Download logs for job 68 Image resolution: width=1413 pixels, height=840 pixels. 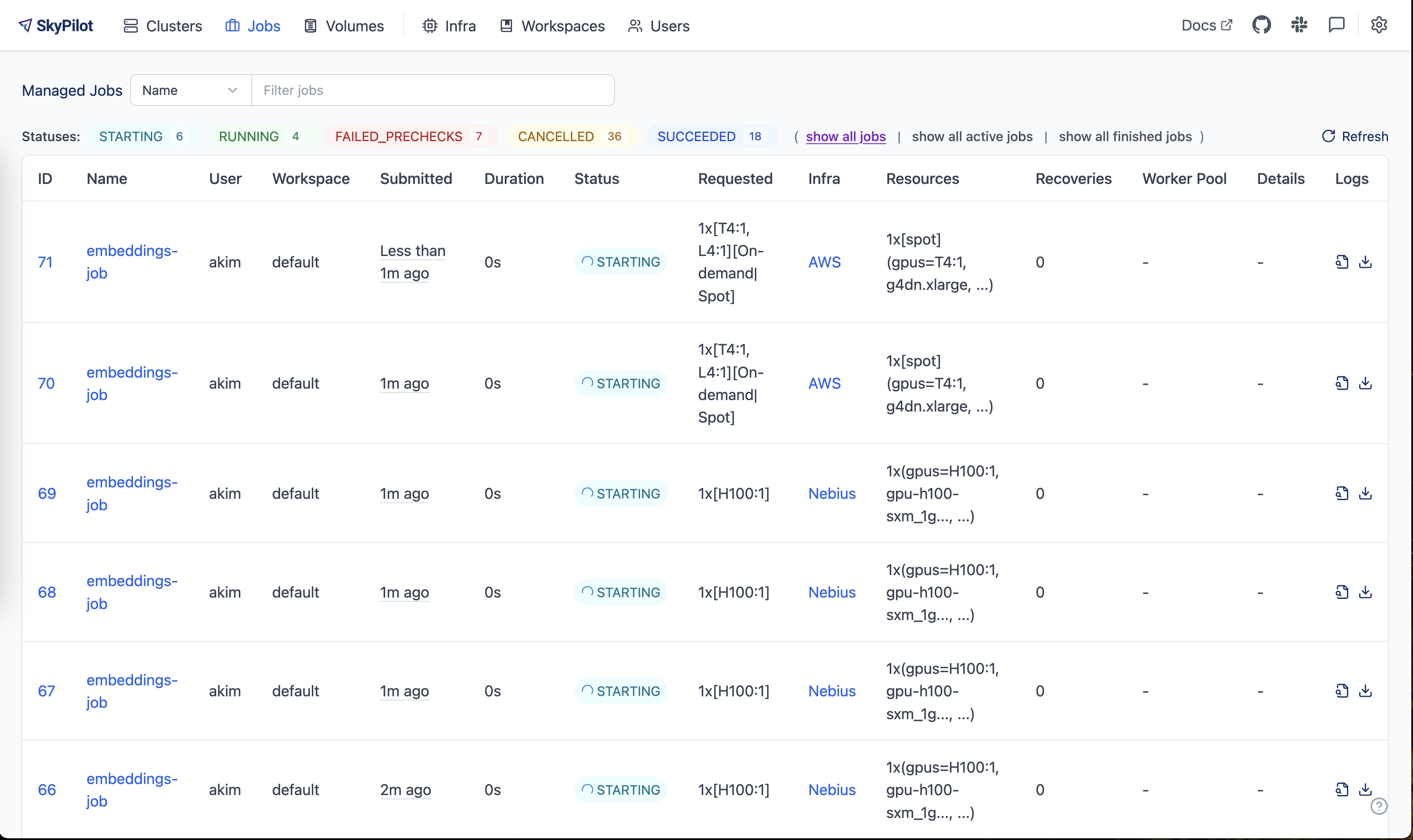[x=1365, y=592]
